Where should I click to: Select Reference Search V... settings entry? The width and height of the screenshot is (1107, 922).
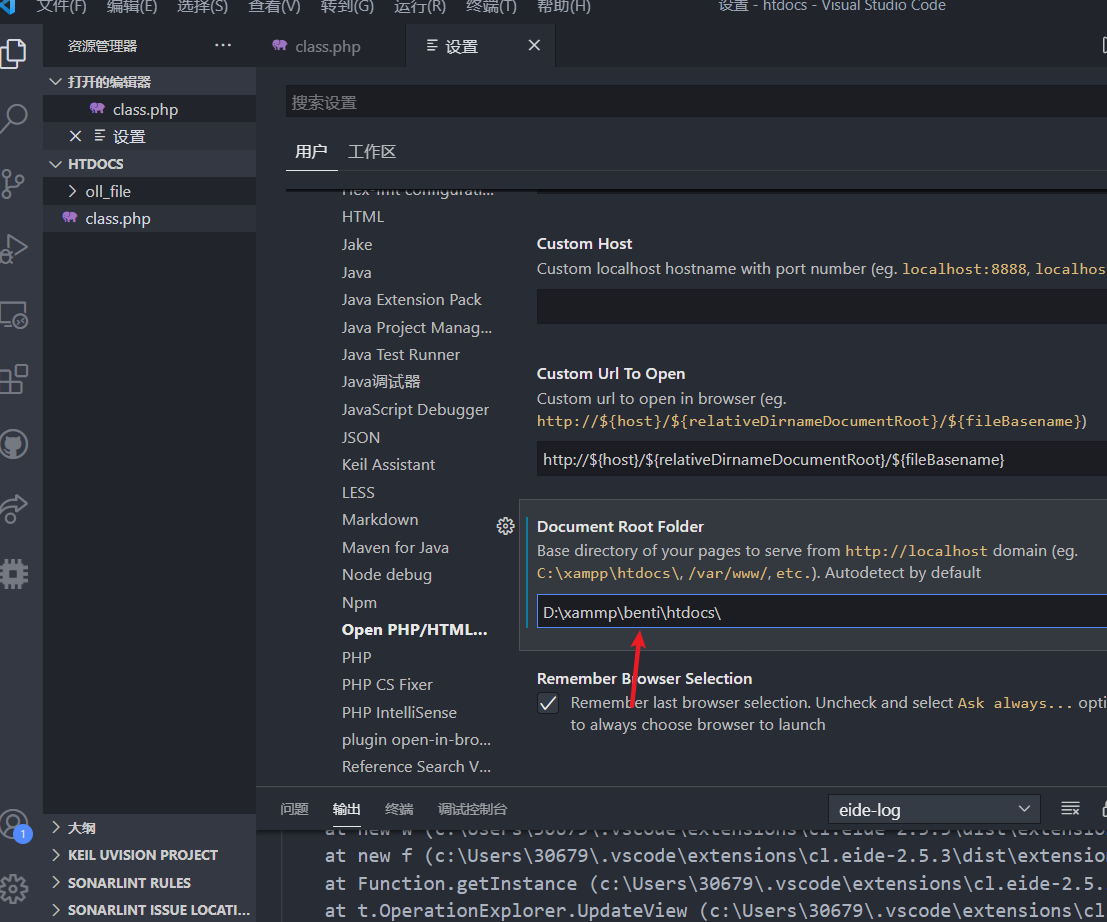(x=416, y=767)
